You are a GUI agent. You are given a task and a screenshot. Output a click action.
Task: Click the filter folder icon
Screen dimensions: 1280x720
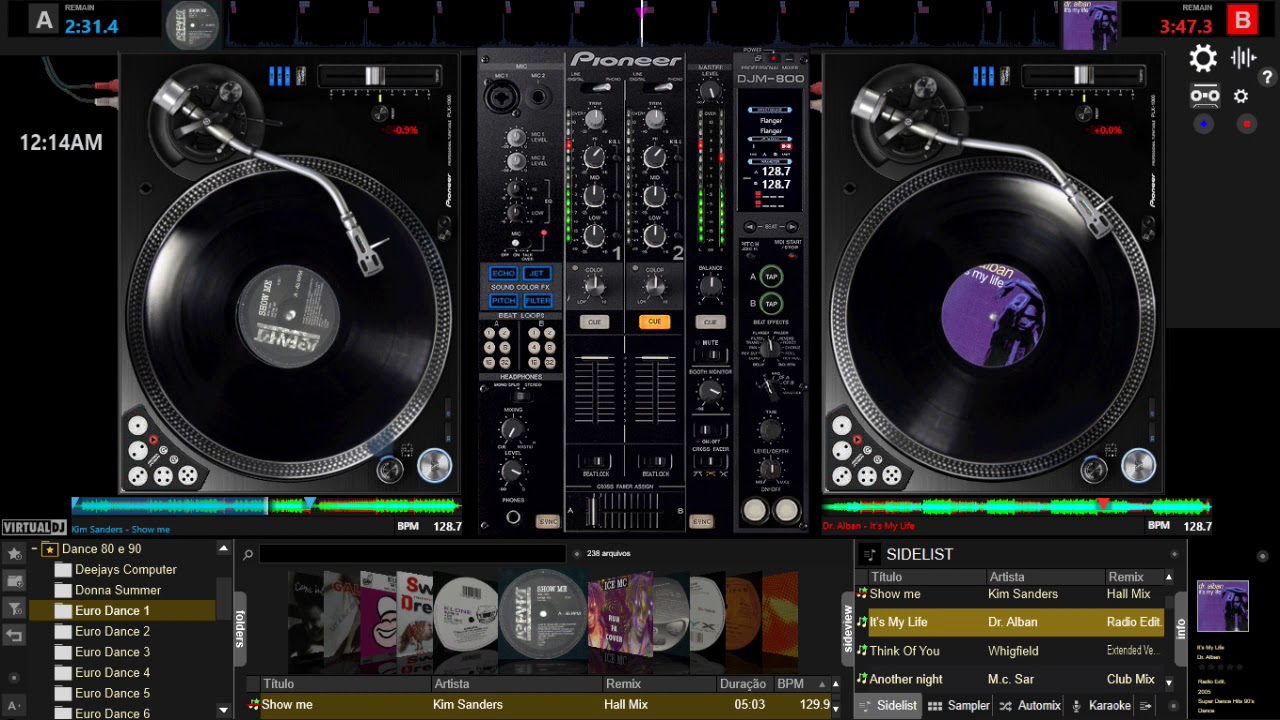click(14, 608)
